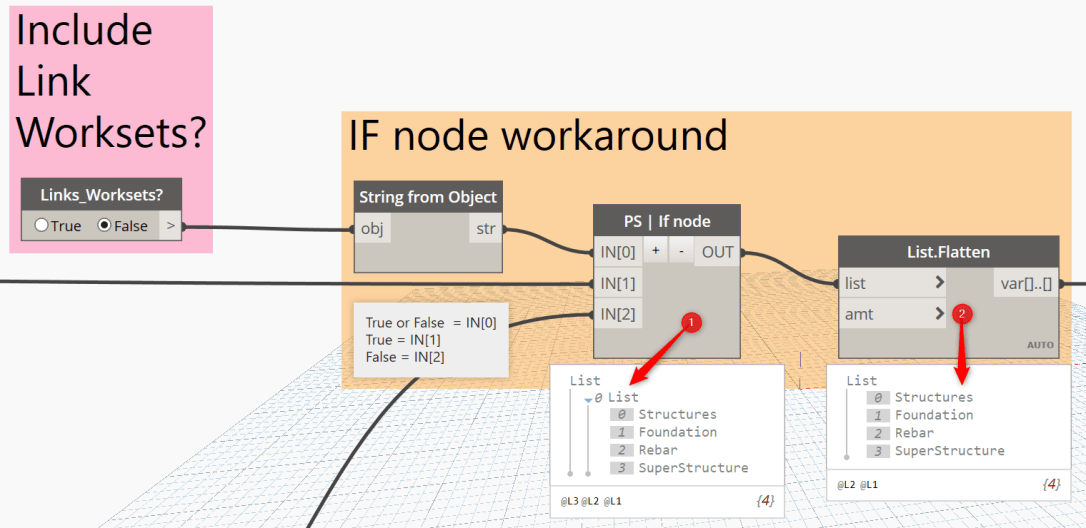Collapse the nested 0 List tree arrow
The image size is (1086, 528).
pyautogui.click(x=588, y=398)
